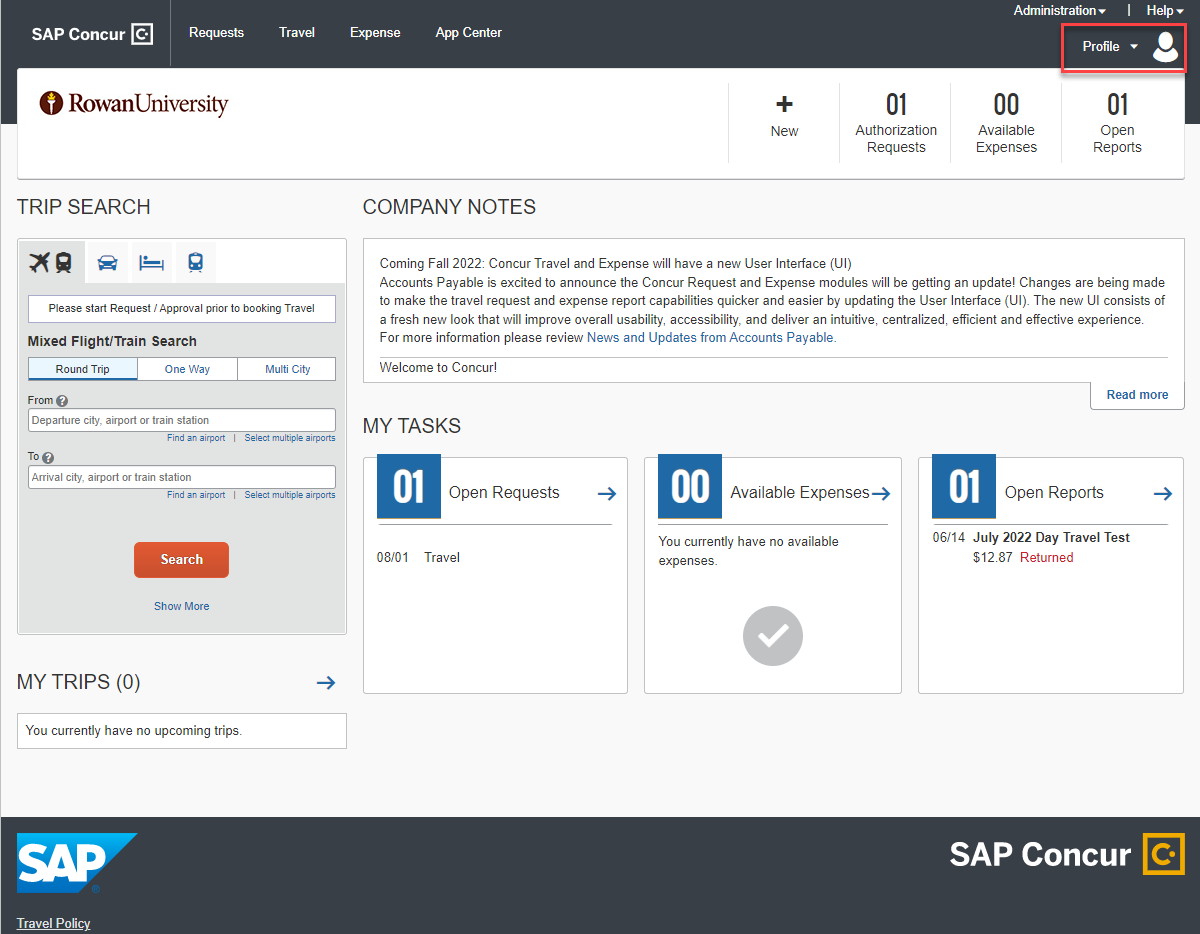Click the Open Reports arrow icon
The image size is (1200, 934).
(x=1162, y=494)
